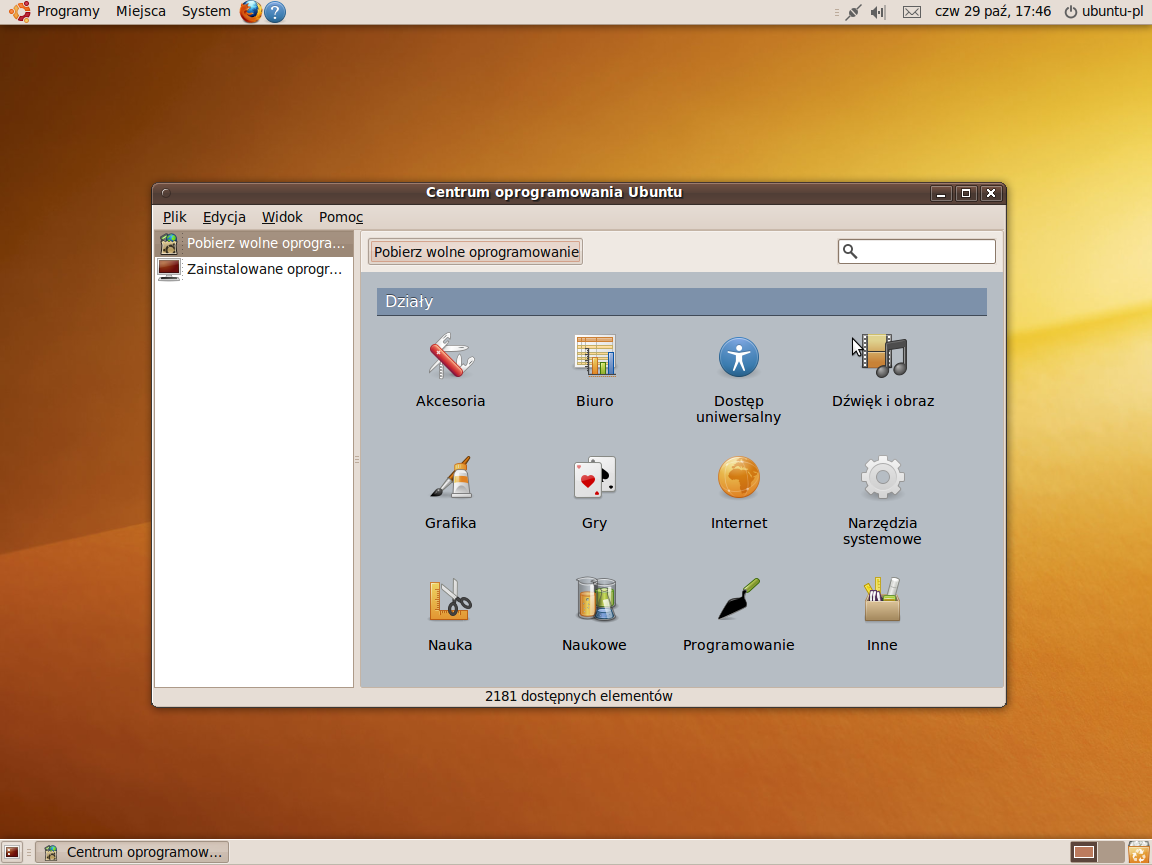Open the System panel menu
1152x865 pixels.
(x=206, y=11)
